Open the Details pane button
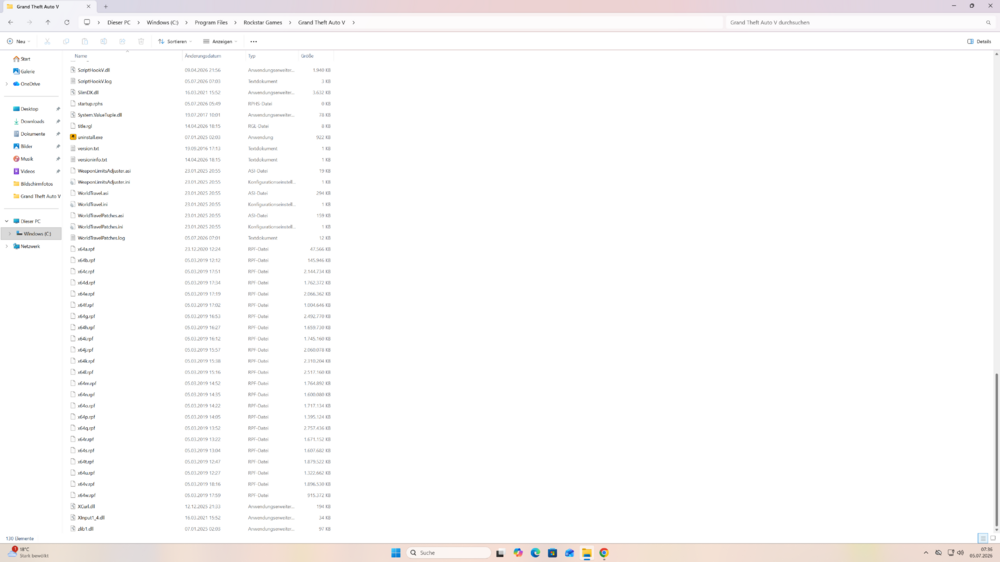This screenshot has height=562, width=1000. [979, 41]
